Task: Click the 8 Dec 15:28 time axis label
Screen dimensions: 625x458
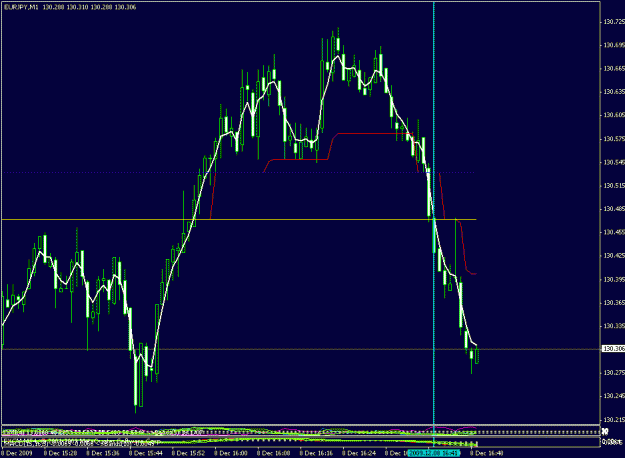Action: (61, 453)
